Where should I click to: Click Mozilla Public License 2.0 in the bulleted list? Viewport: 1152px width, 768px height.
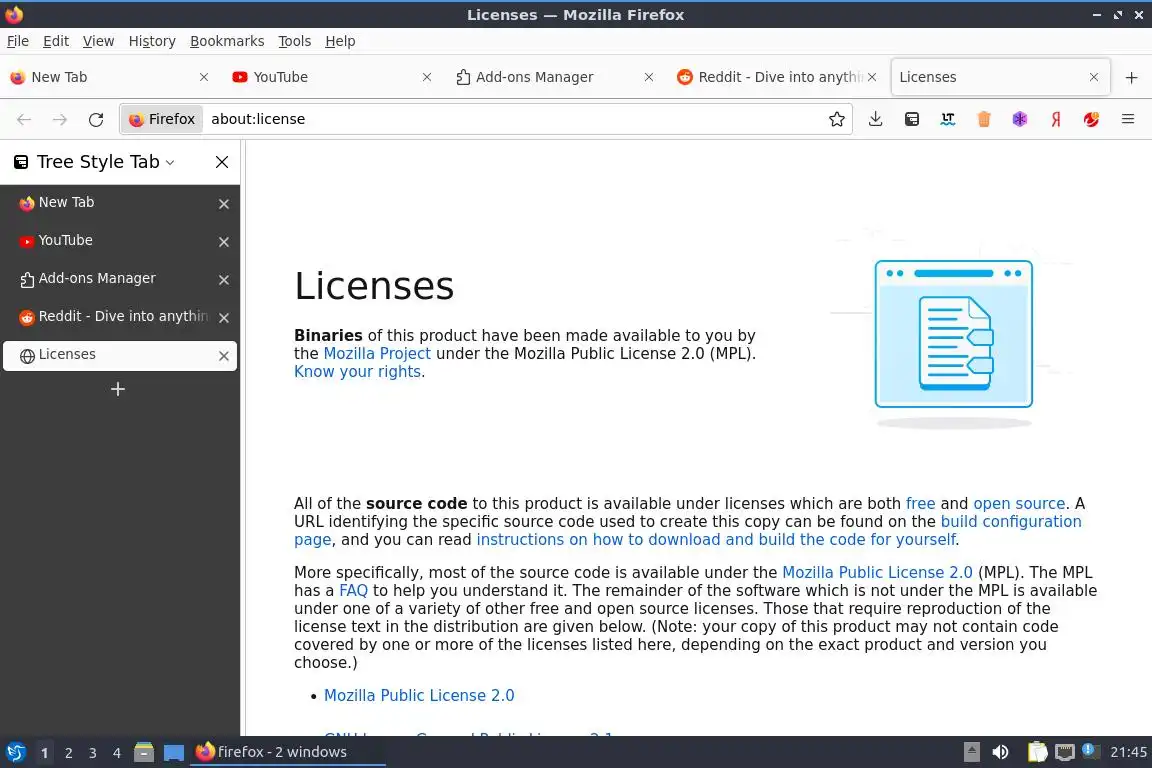(x=419, y=695)
